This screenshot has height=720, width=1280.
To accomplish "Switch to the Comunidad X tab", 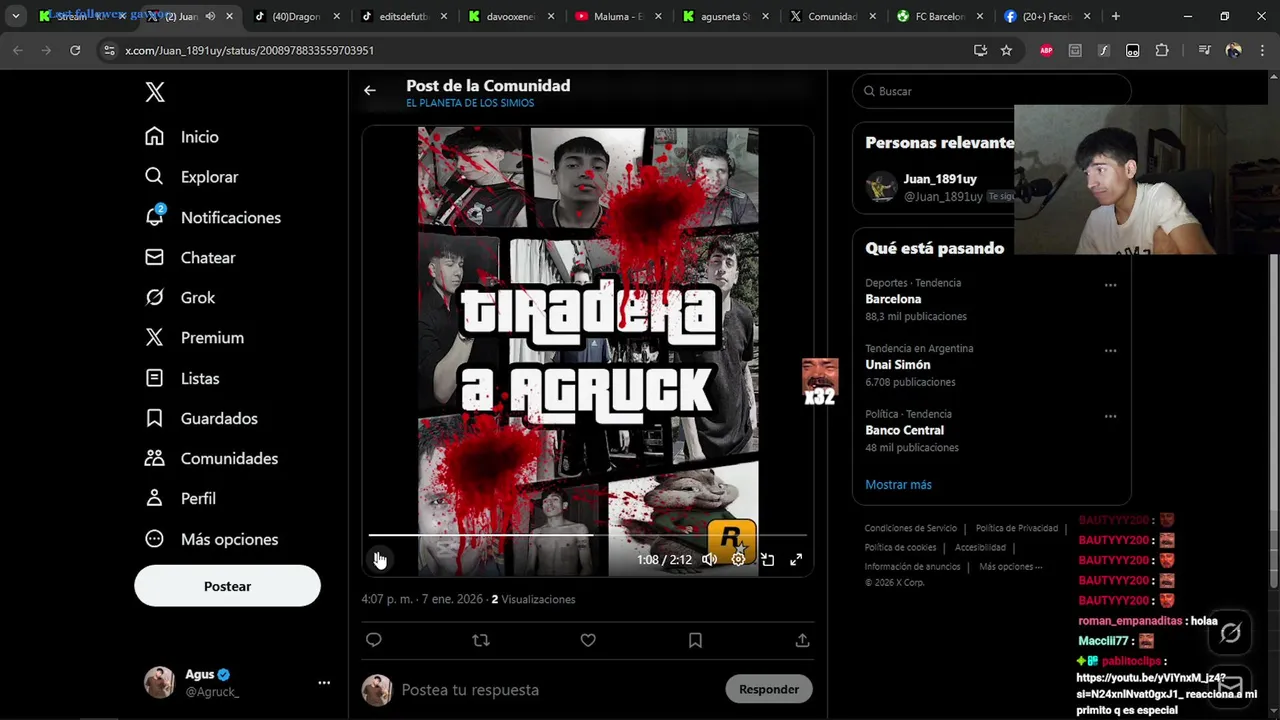I will click(x=835, y=16).
